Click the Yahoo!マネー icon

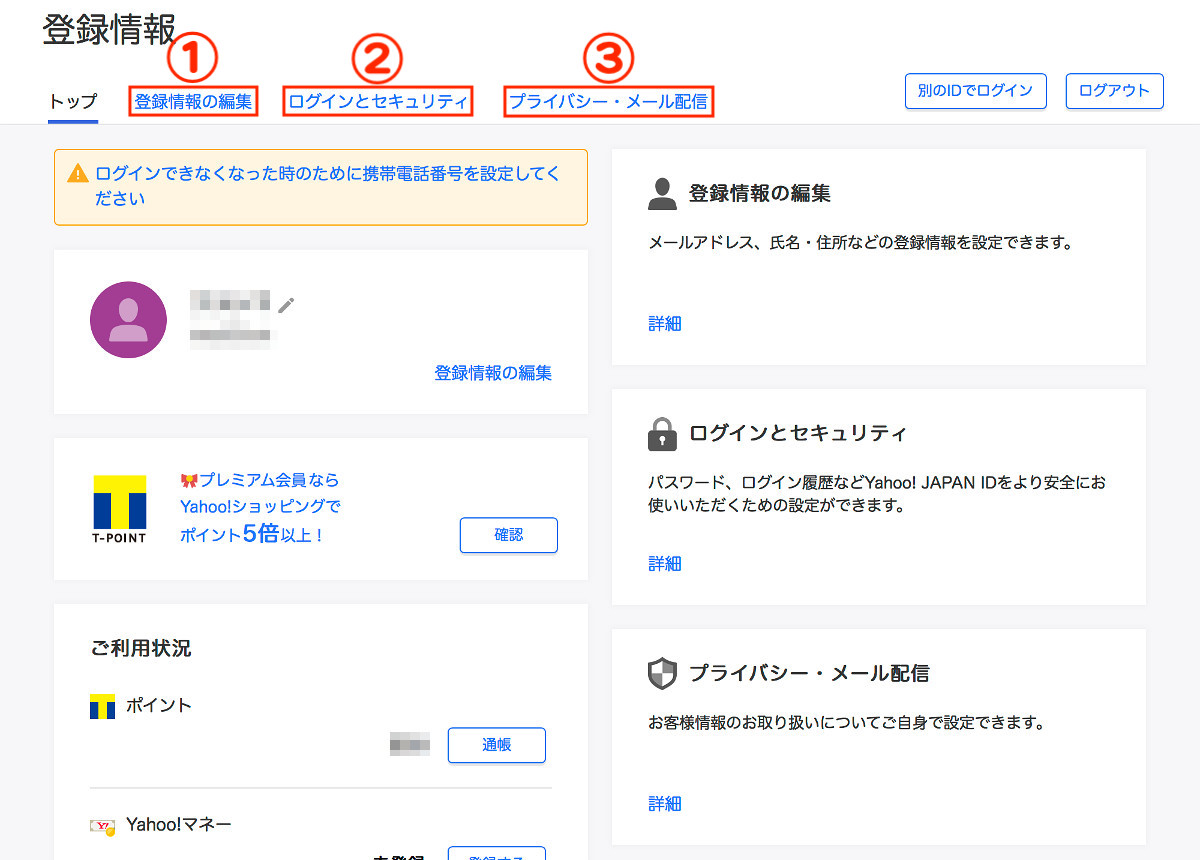pos(102,826)
